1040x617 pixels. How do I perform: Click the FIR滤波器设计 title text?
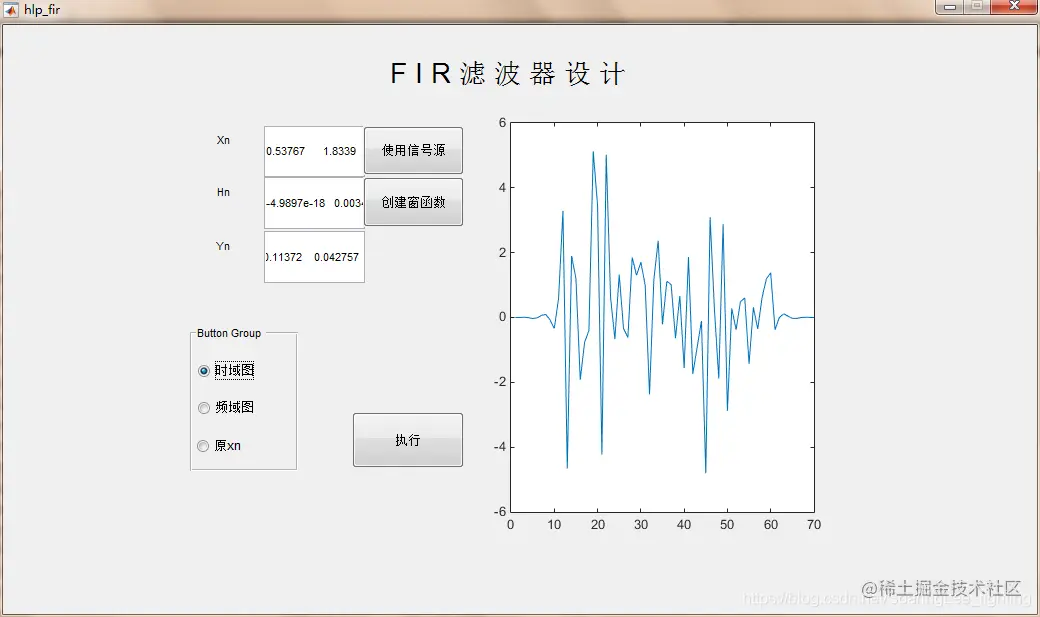[507, 74]
